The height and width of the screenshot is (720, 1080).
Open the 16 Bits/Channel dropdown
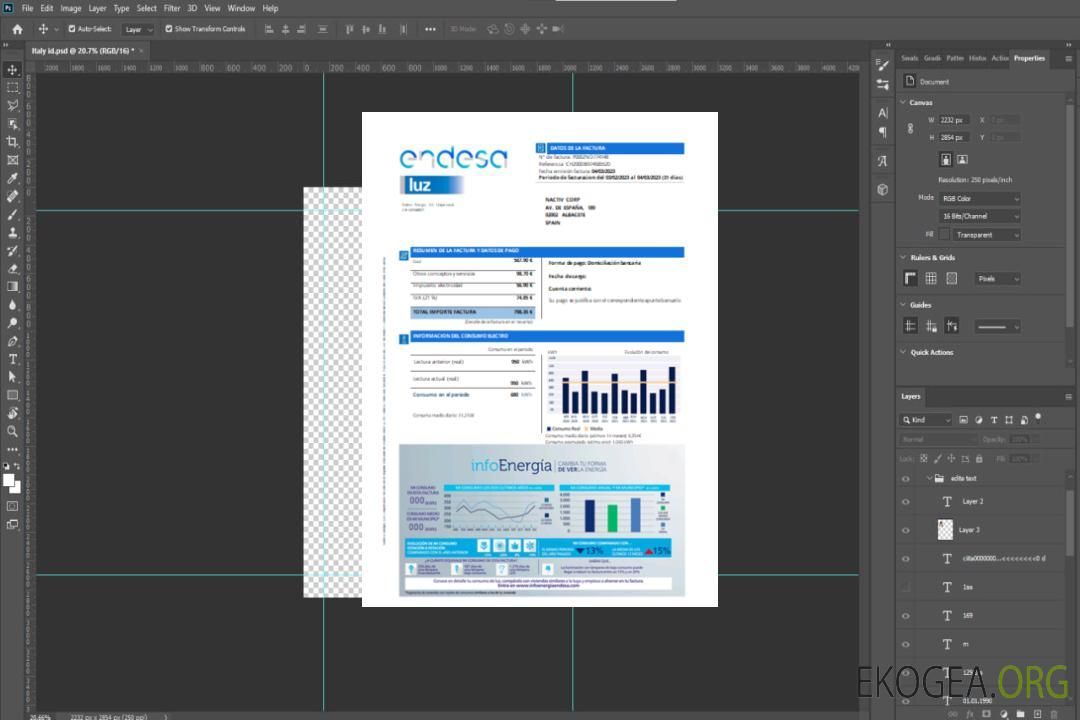[x=979, y=216]
